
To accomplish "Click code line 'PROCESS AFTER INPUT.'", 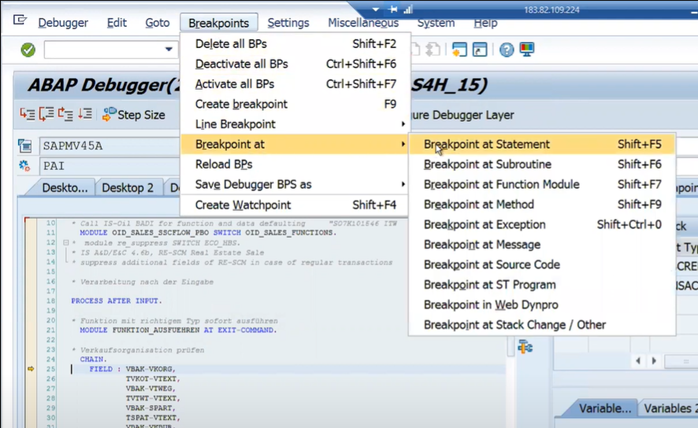I will pyautogui.click(x=117, y=301).
